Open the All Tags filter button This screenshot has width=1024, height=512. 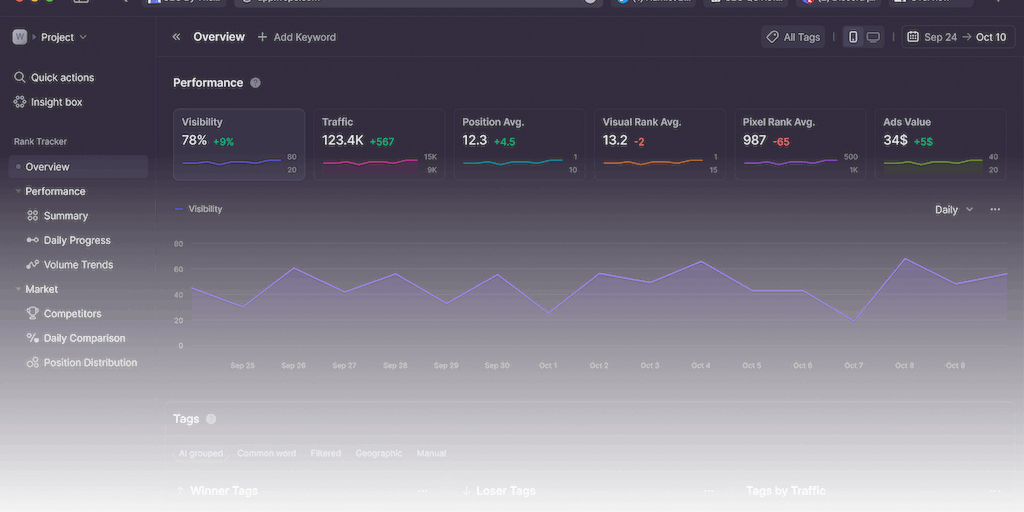coord(793,37)
